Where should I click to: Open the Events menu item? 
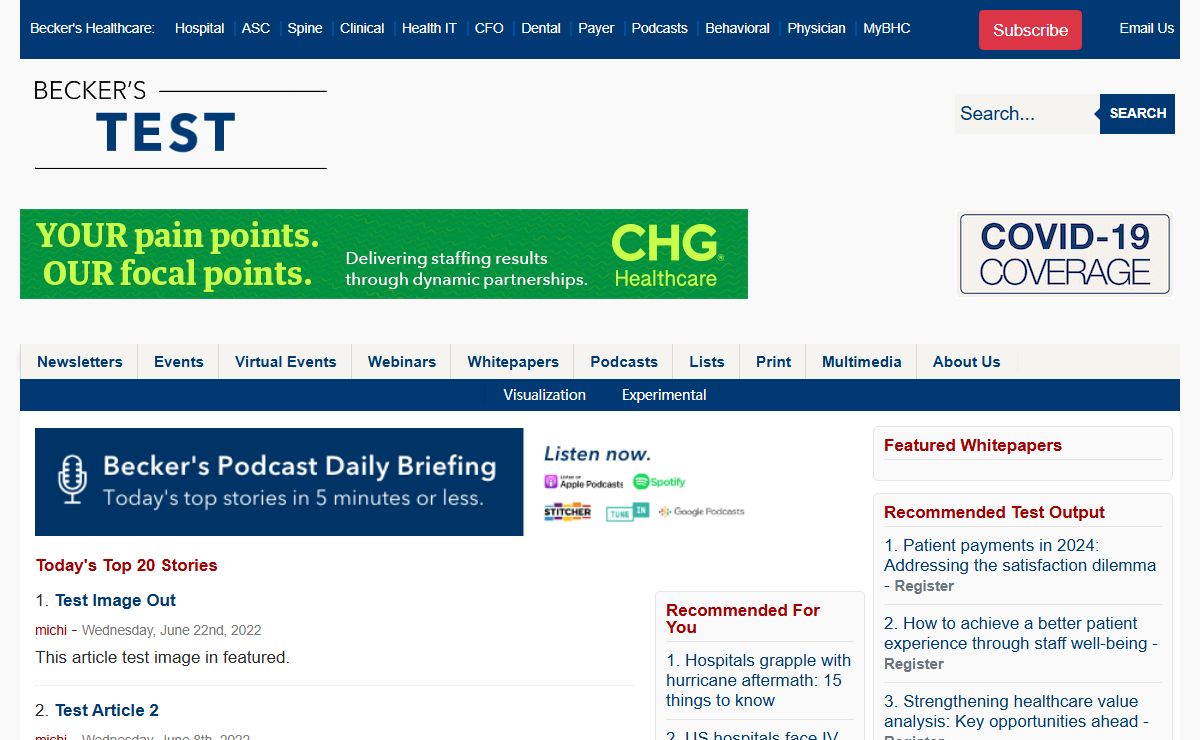[179, 362]
